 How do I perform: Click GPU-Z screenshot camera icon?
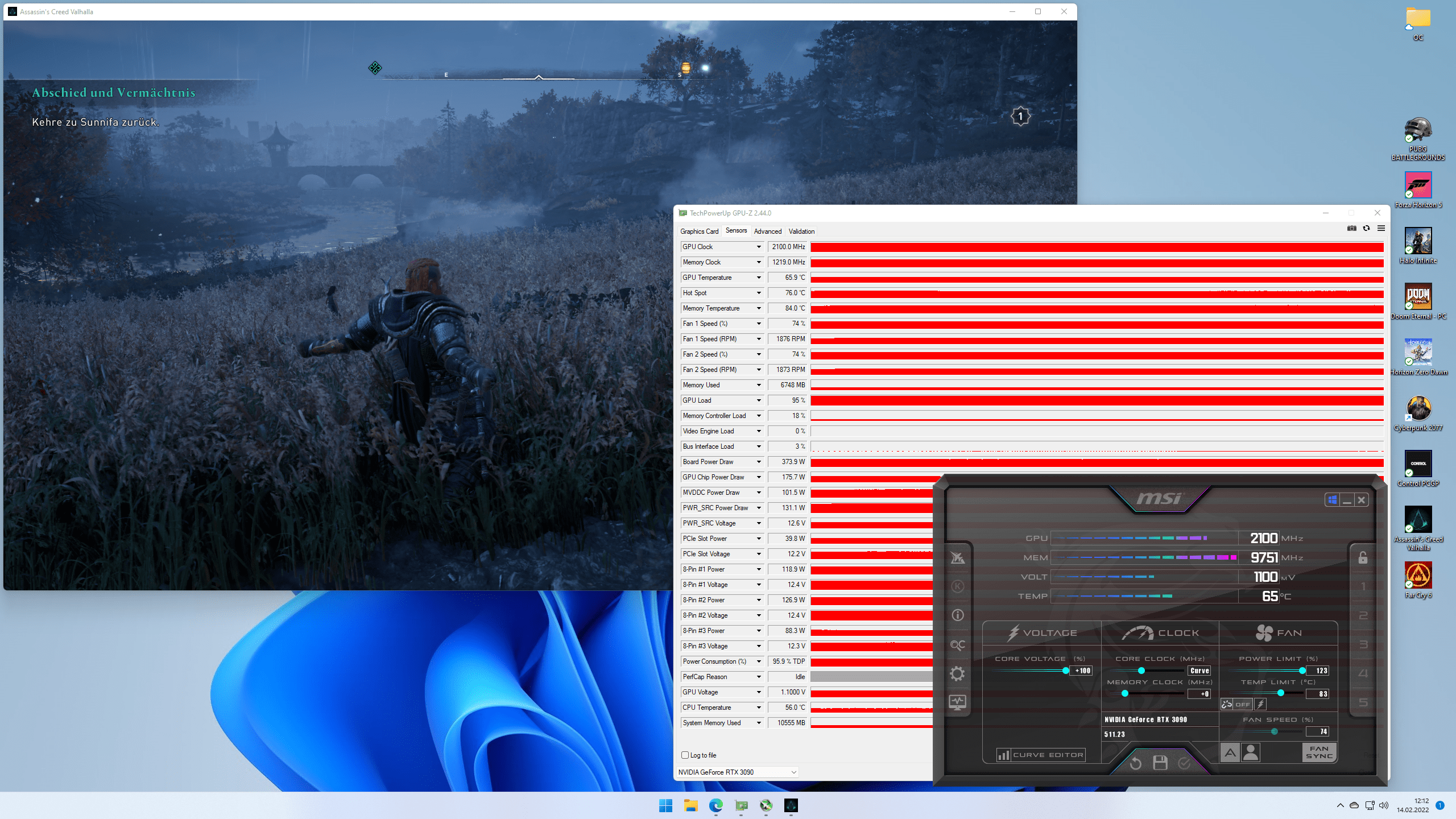tap(1351, 229)
